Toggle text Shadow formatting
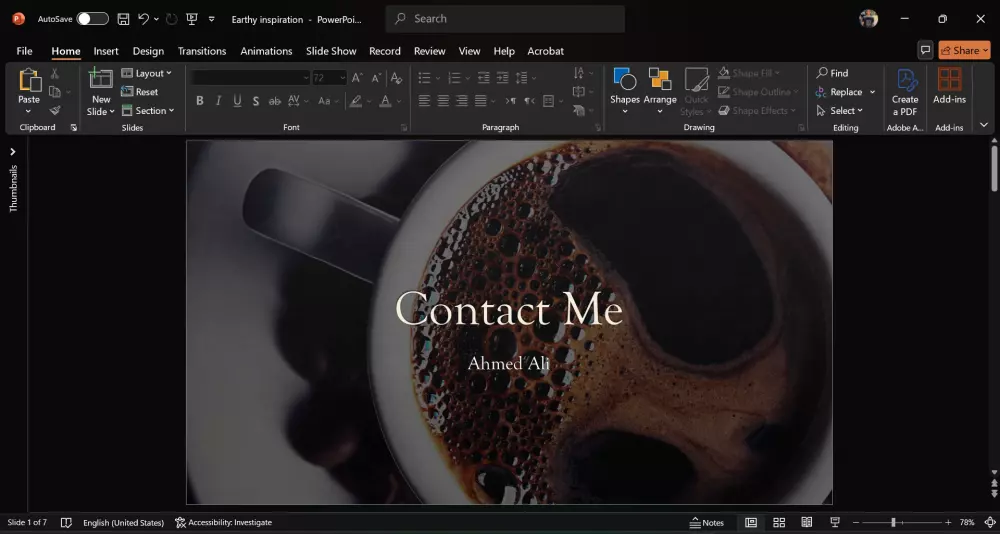The width and height of the screenshot is (1000, 534). click(x=256, y=101)
